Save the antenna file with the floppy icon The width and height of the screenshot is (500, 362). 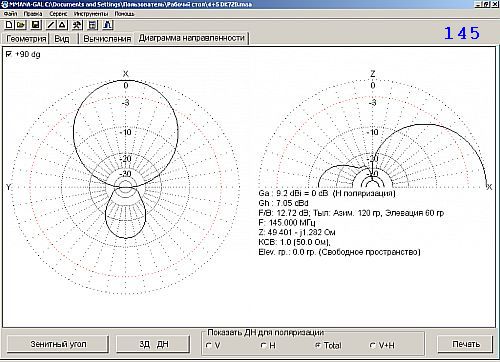pos(36,25)
